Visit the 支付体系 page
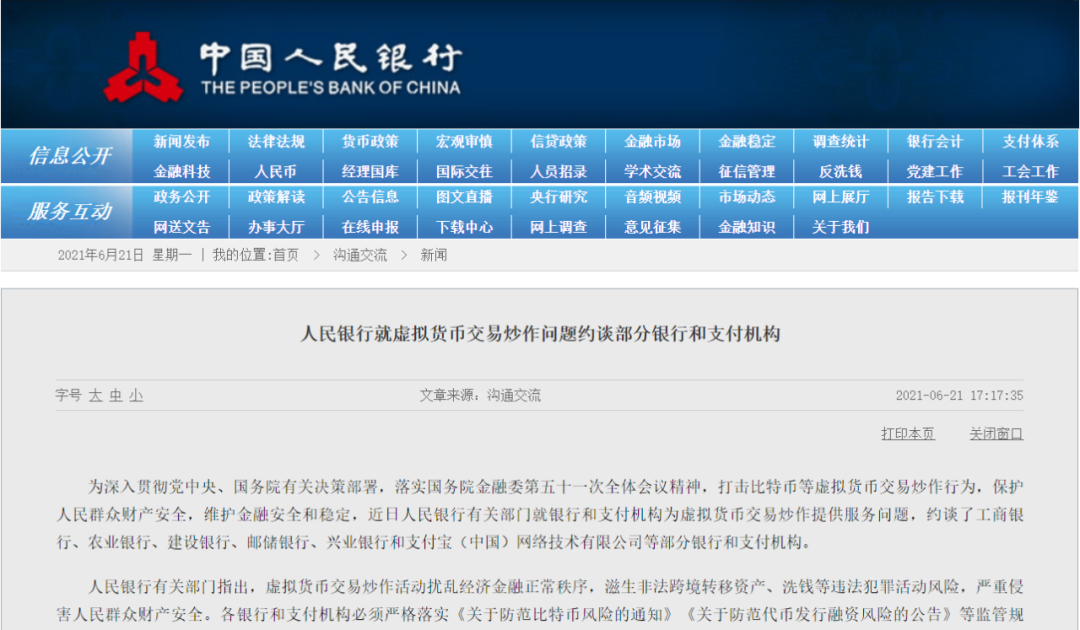Image resolution: width=1080 pixels, height=630 pixels. 1029,141
